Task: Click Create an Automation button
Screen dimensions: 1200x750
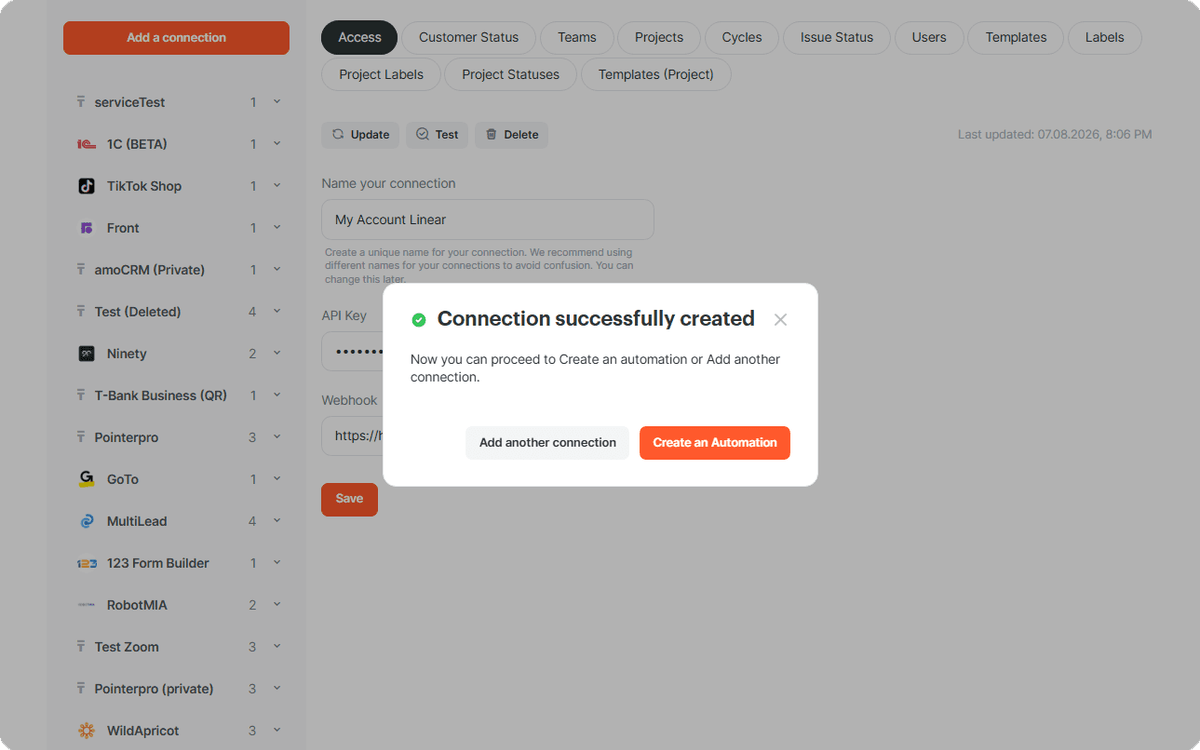Action: tap(715, 443)
